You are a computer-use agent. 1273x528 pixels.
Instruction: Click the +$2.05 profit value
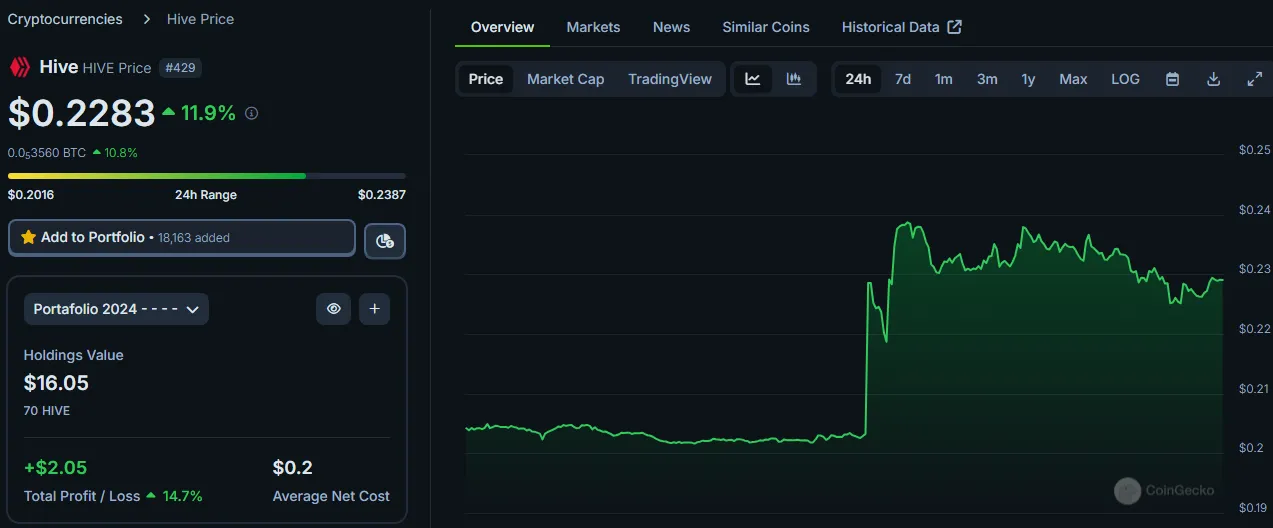(x=55, y=467)
